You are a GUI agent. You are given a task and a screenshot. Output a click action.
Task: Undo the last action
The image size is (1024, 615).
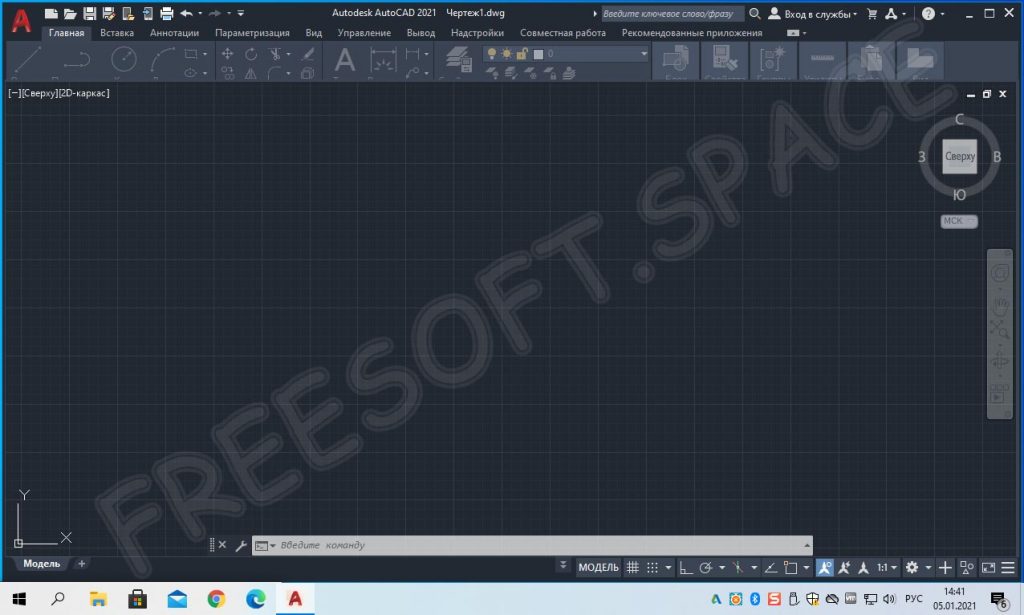click(186, 13)
